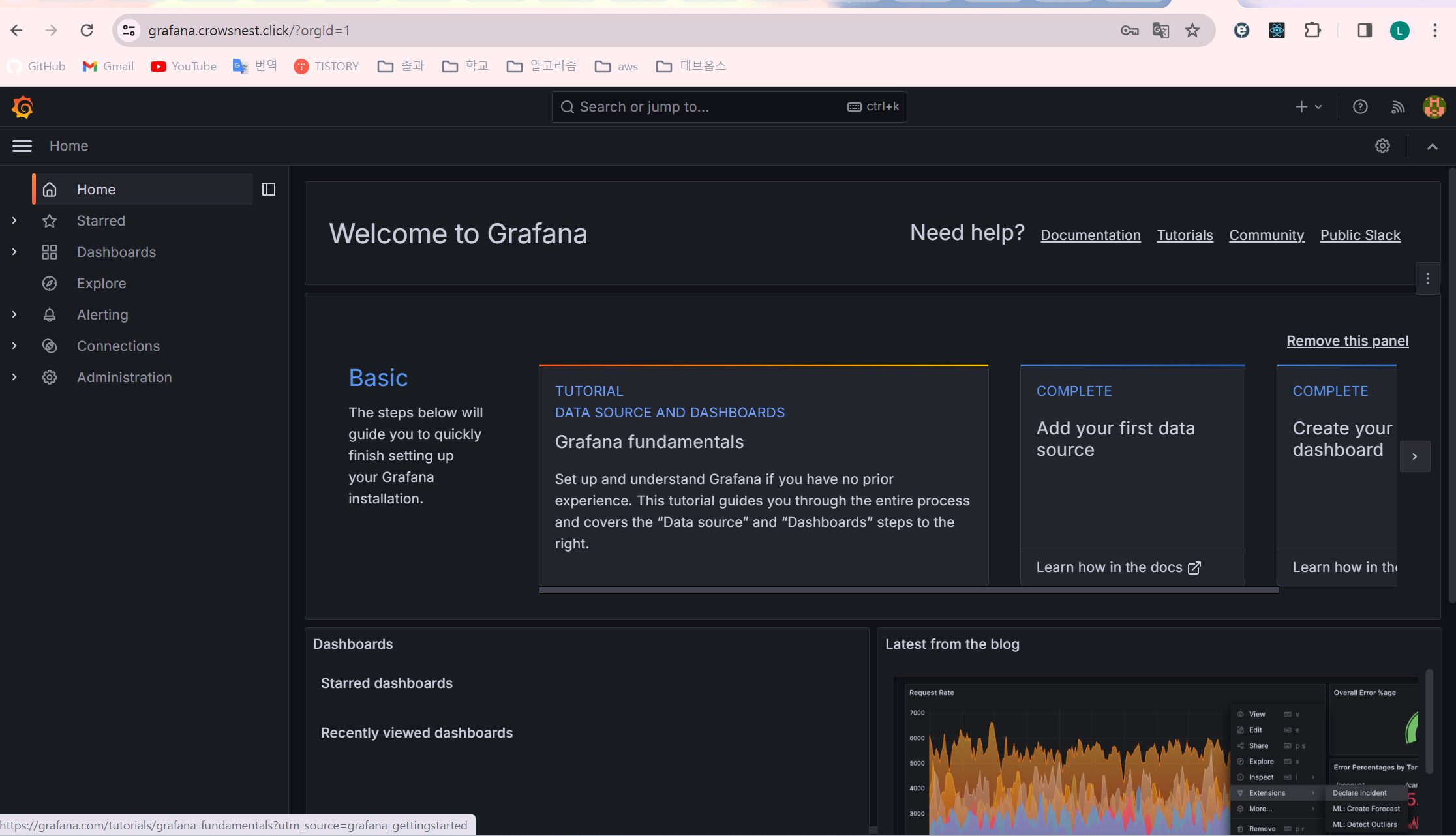Collapse top search bar with chevron
Image resolution: width=1456 pixels, height=836 pixels.
(x=1433, y=147)
